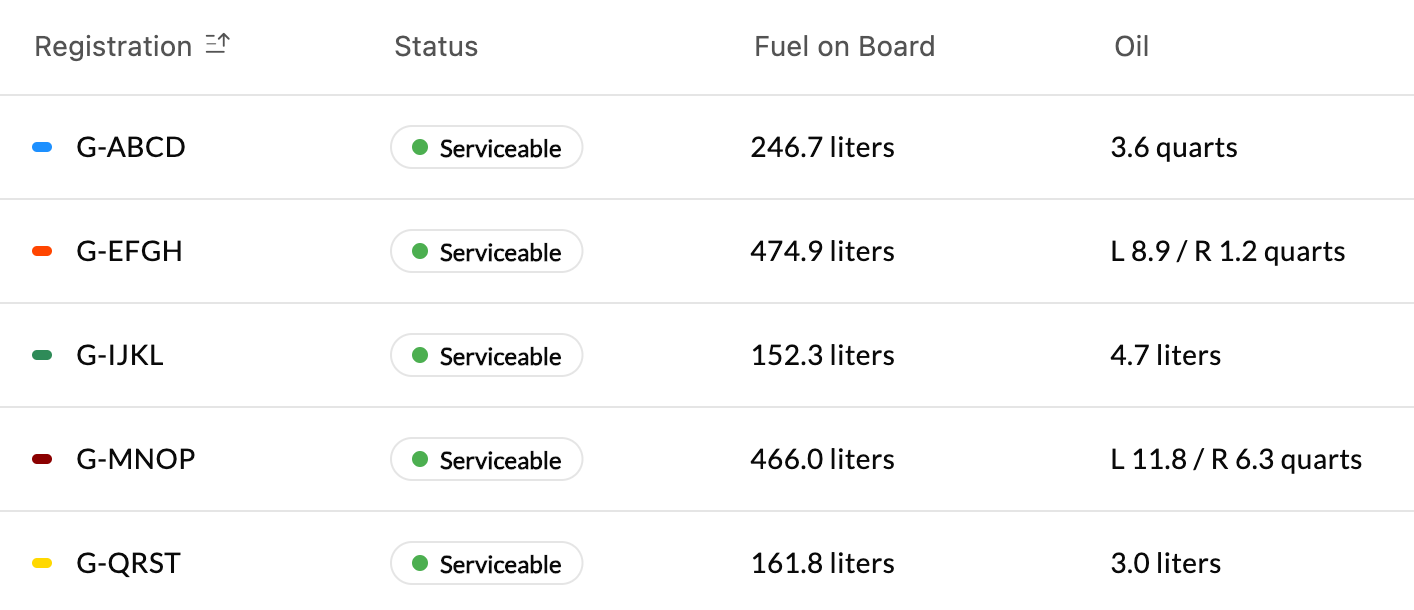Select the 474.9 liters fuel cell
1414x610 pixels.
pyautogui.click(x=822, y=252)
